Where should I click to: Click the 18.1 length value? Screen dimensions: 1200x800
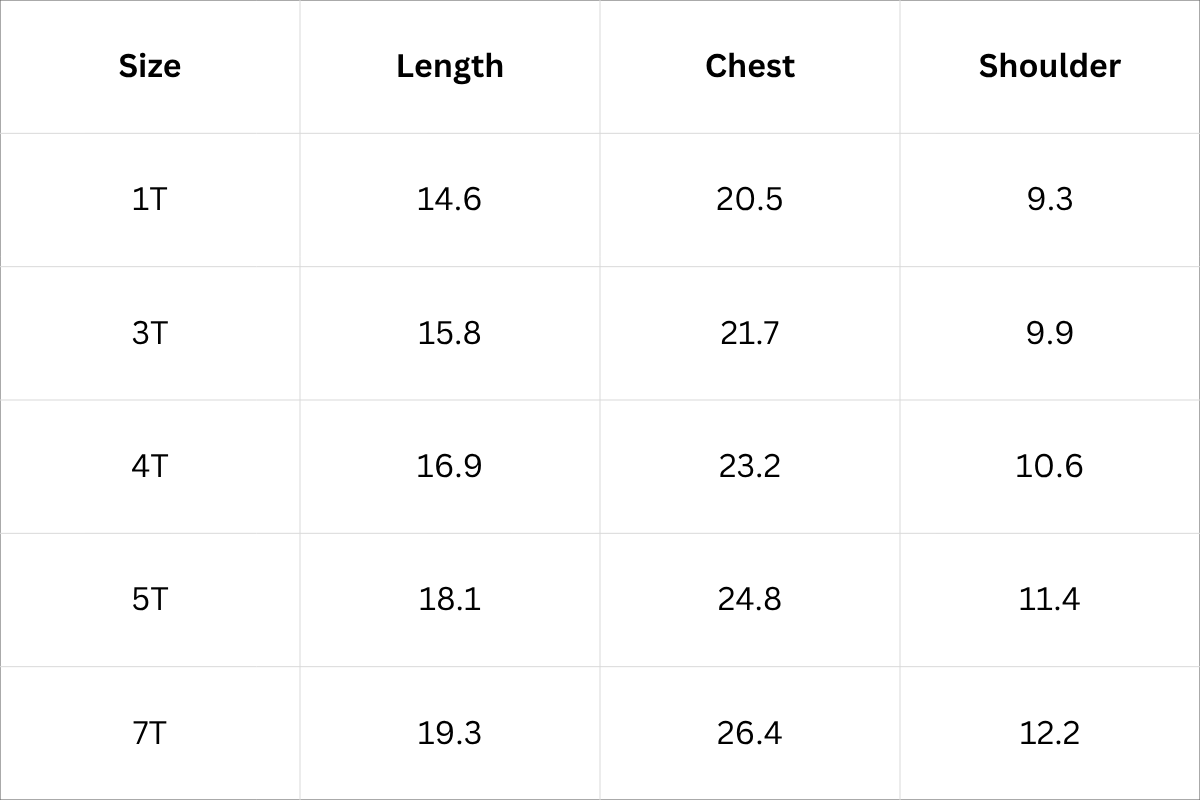point(449,599)
